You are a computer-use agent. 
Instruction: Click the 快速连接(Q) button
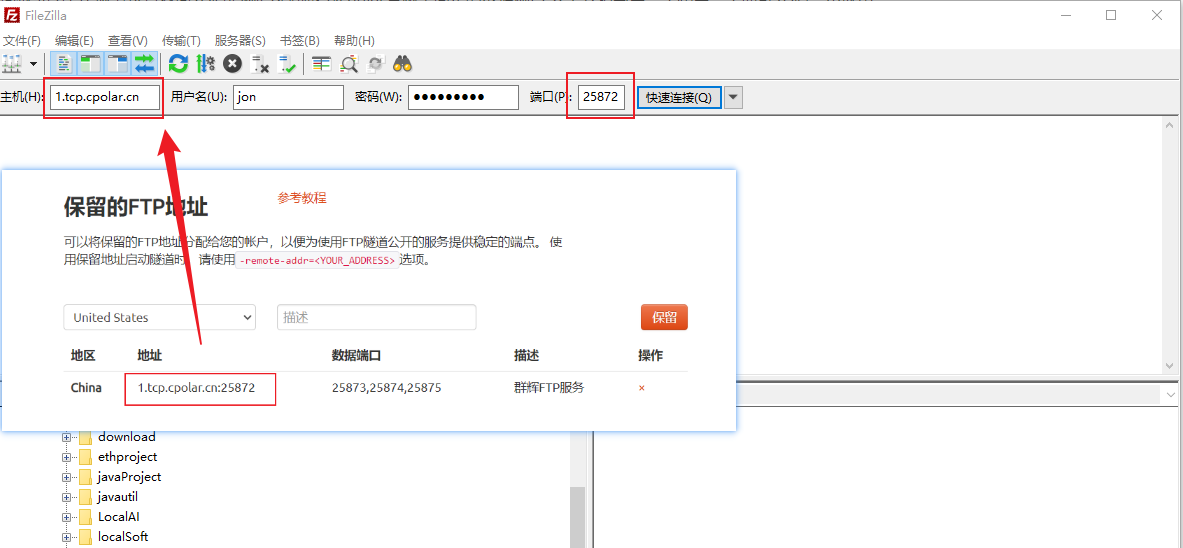pos(679,97)
